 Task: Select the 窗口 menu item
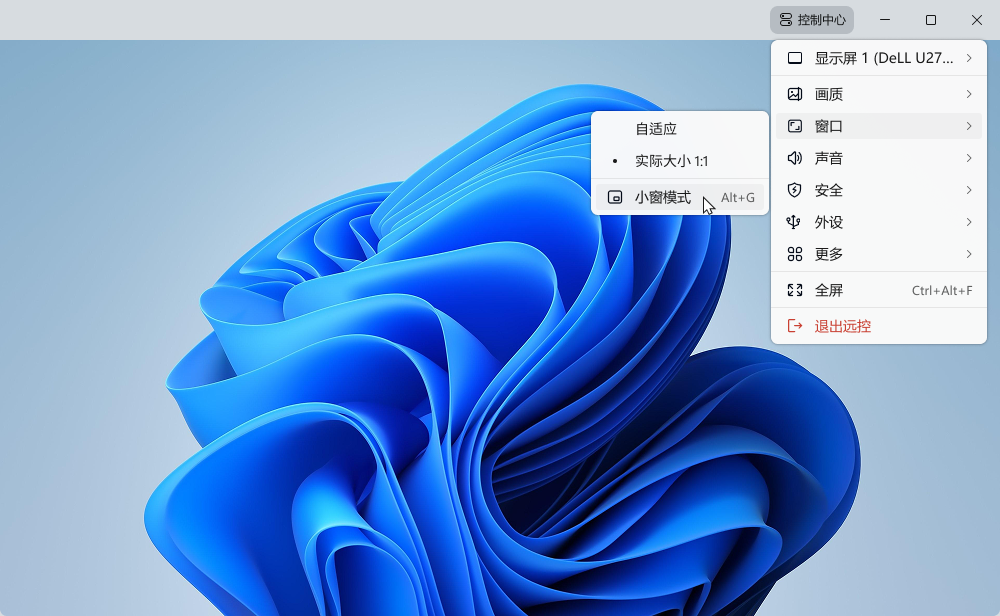tap(879, 126)
